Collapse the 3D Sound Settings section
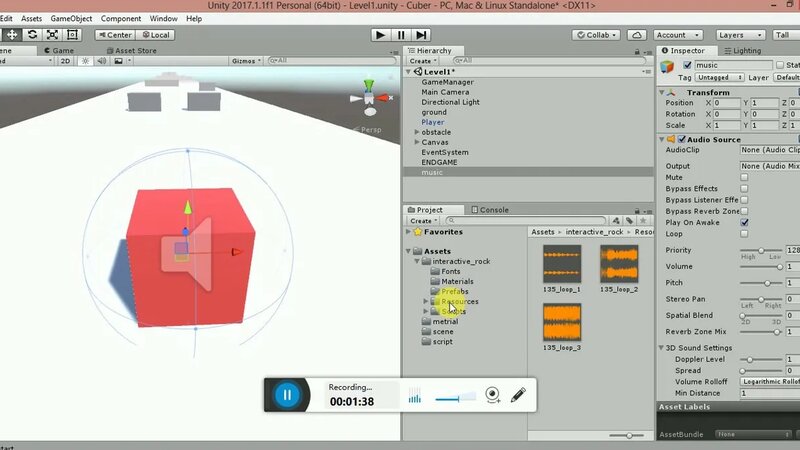This screenshot has width=800, height=450. (661, 348)
